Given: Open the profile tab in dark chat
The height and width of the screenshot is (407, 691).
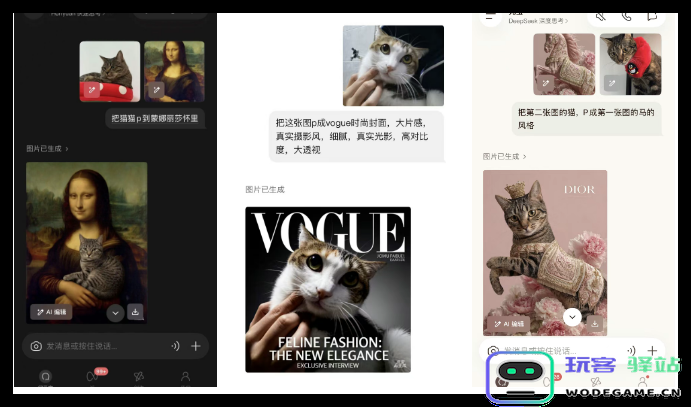Looking at the screenshot, I should pos(185,378).
